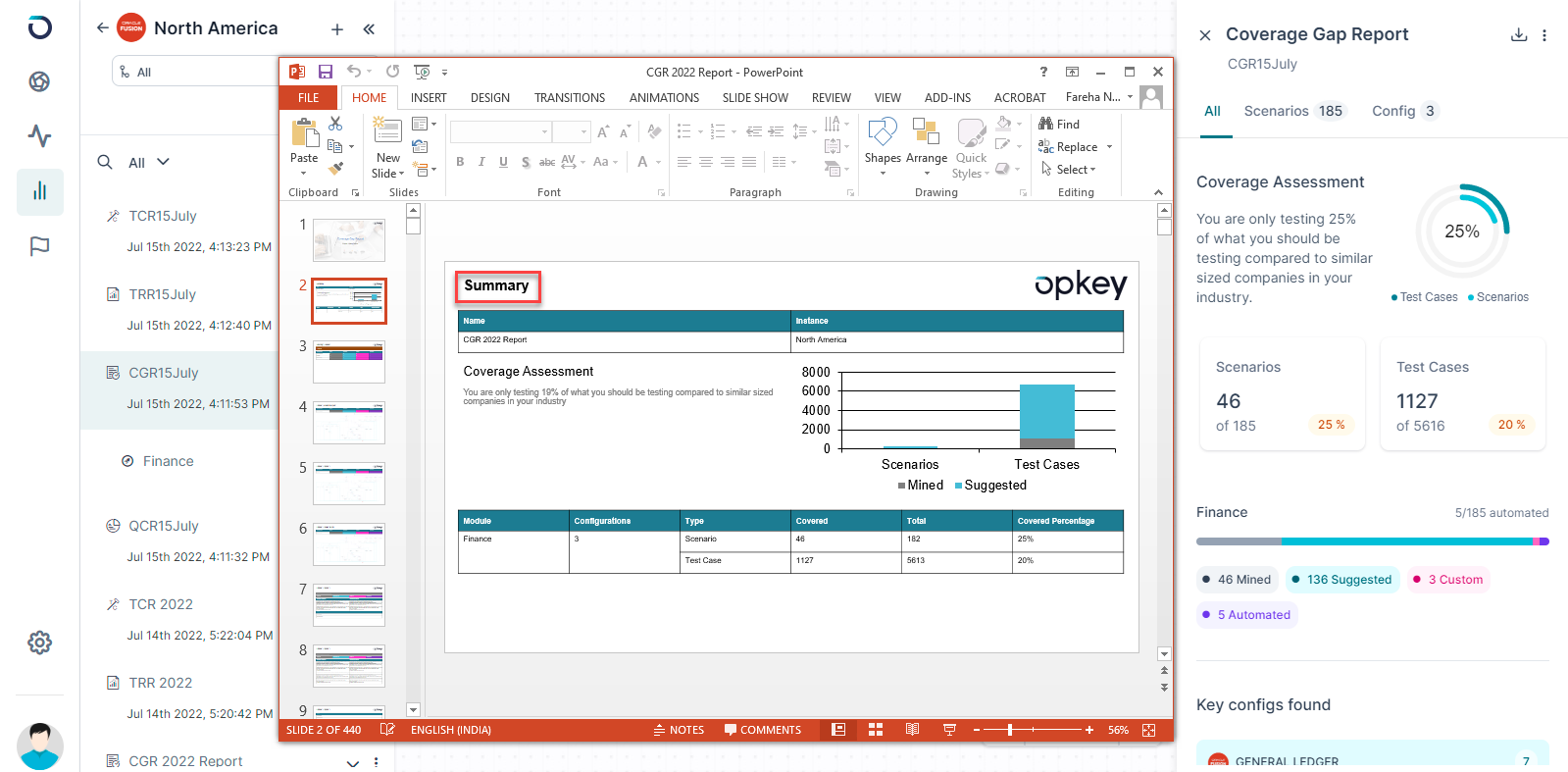Click the zoom in plus button
The image size is (1568, 772).
[1089, 730]
